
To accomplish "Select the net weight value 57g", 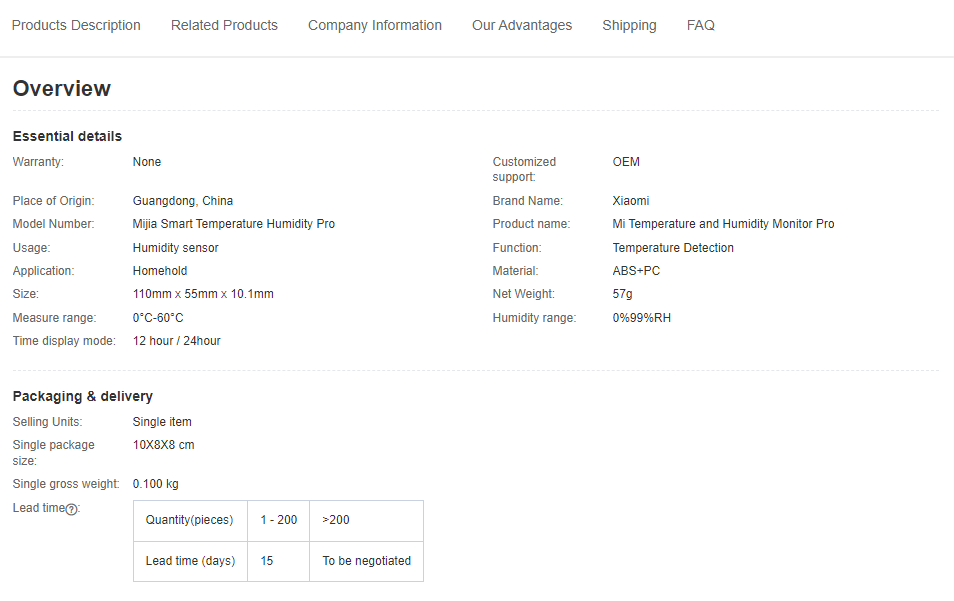I will pyautogui.click(x=622, y=294).
